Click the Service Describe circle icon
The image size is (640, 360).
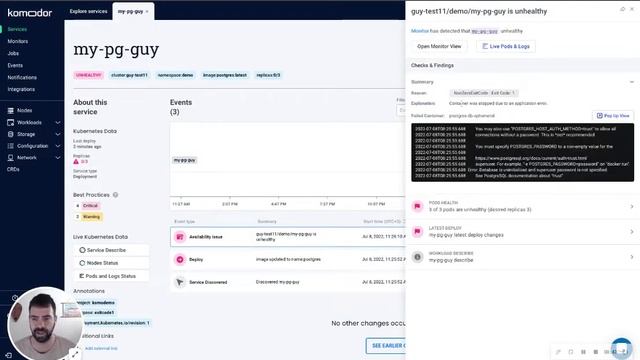[x=82, y=250]
